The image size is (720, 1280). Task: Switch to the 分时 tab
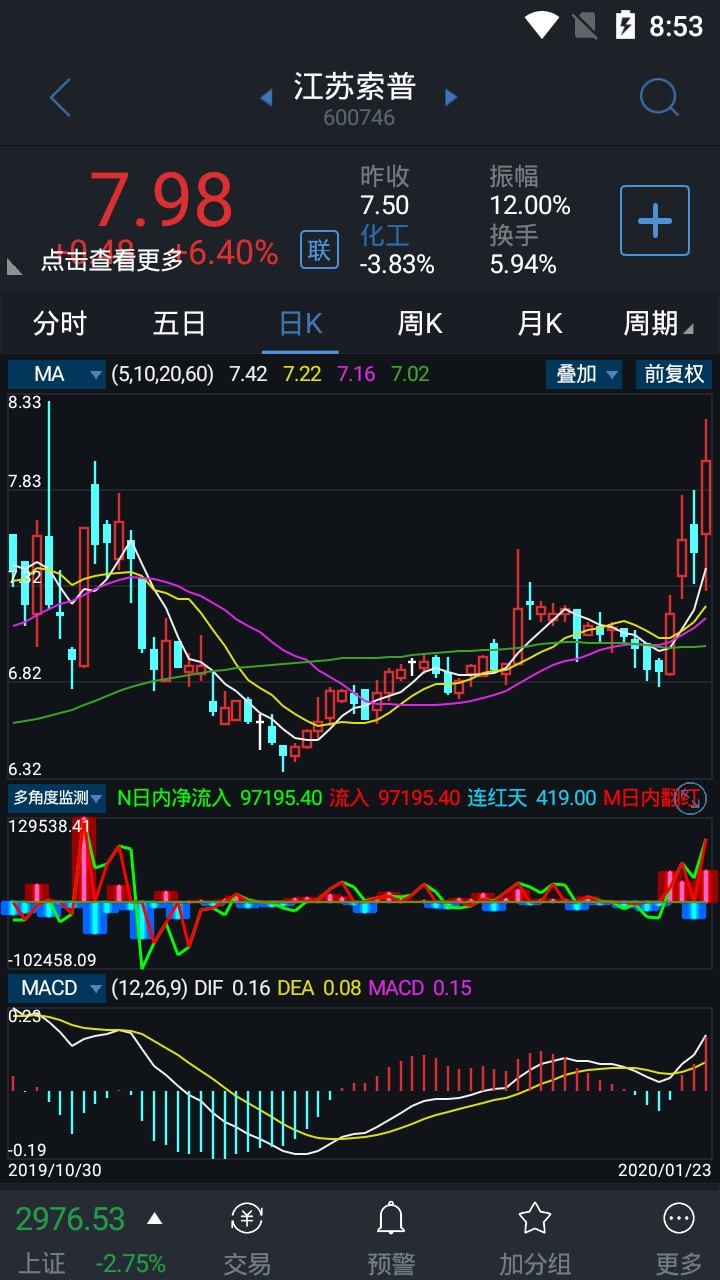(60, 323)
